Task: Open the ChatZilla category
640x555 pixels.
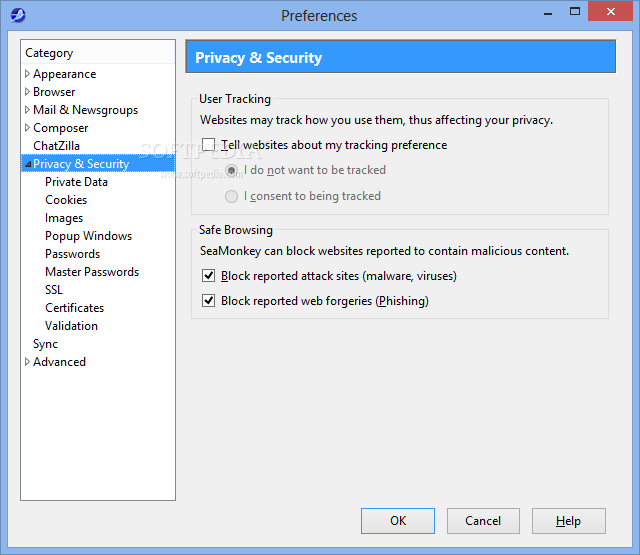Action: tap(56, 146)
